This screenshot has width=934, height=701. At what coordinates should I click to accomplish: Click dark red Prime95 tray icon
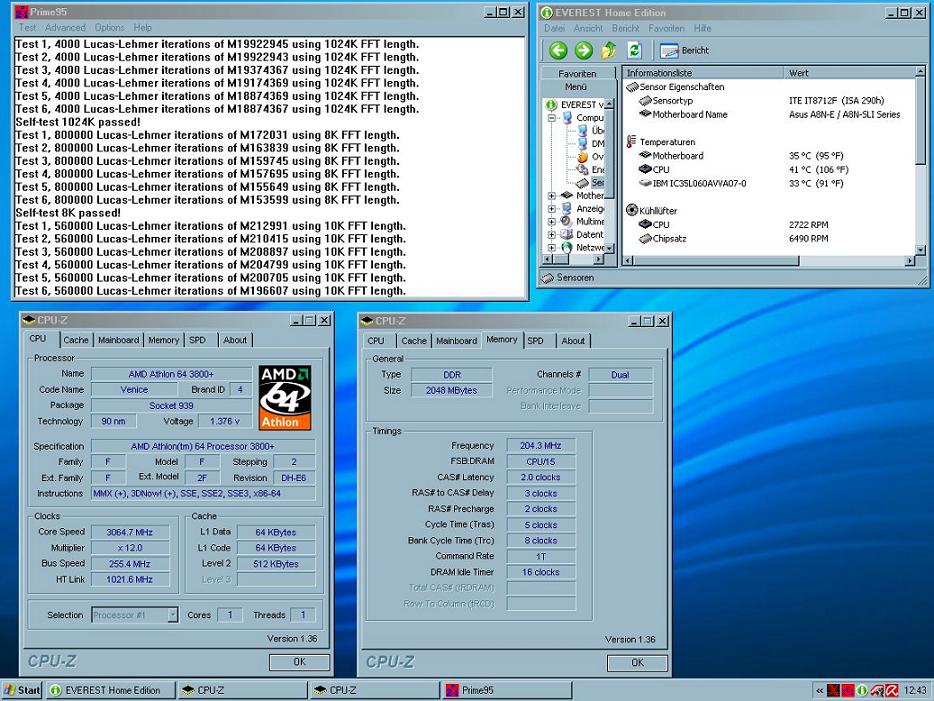[833, 691]
